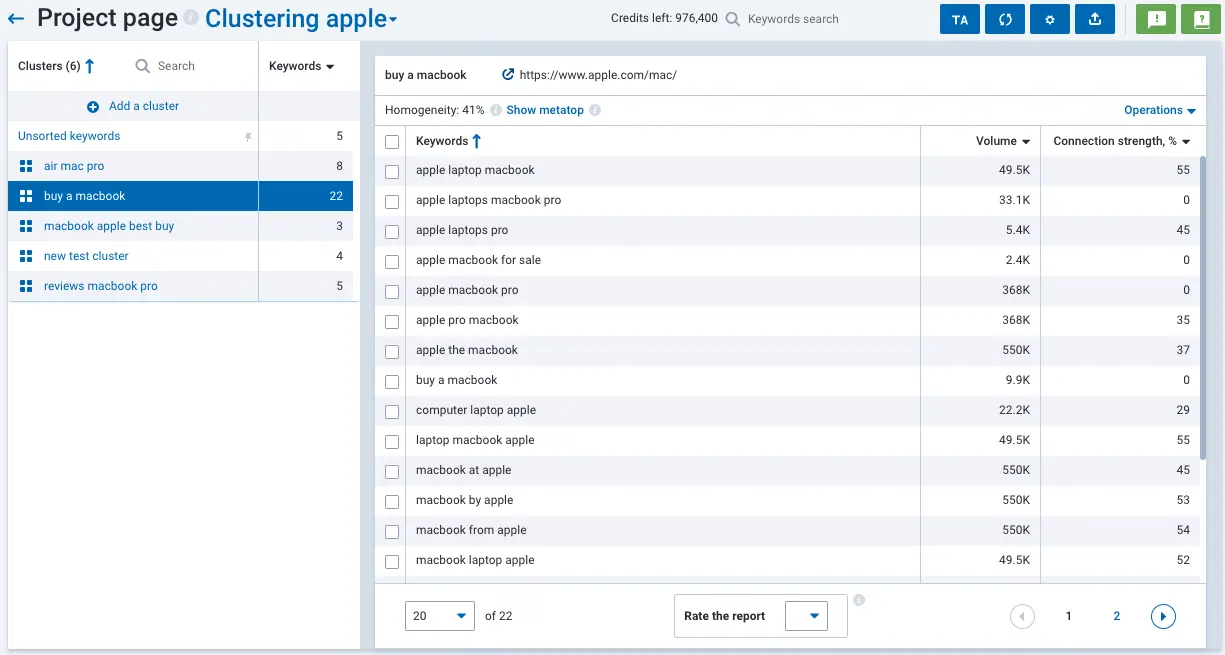Expand the Rate the report dropdown
Viewport: 1225px width, 655px height.
click(810, 616)
